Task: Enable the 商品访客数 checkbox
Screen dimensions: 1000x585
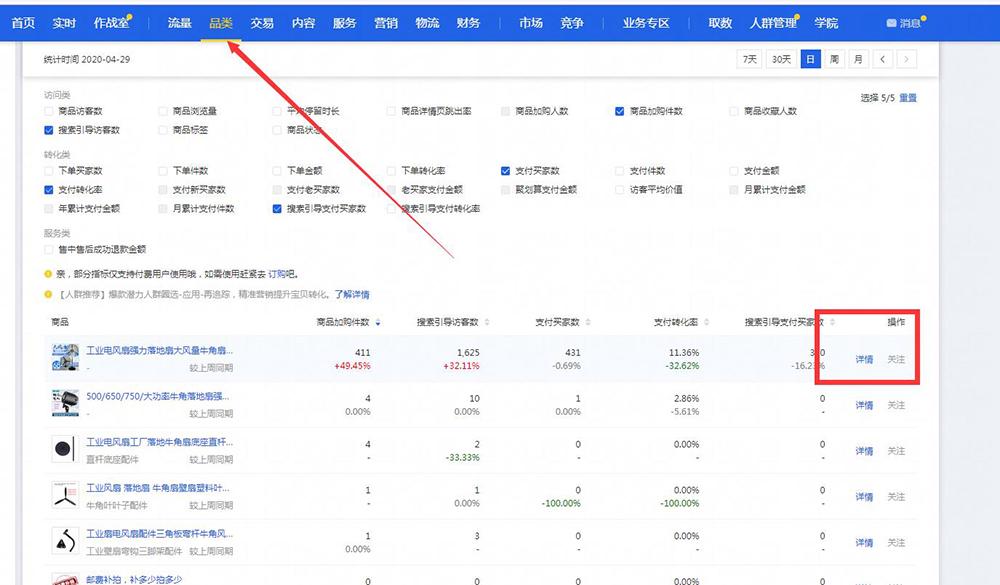Action: pyautogui.click(x=49, y=111)
